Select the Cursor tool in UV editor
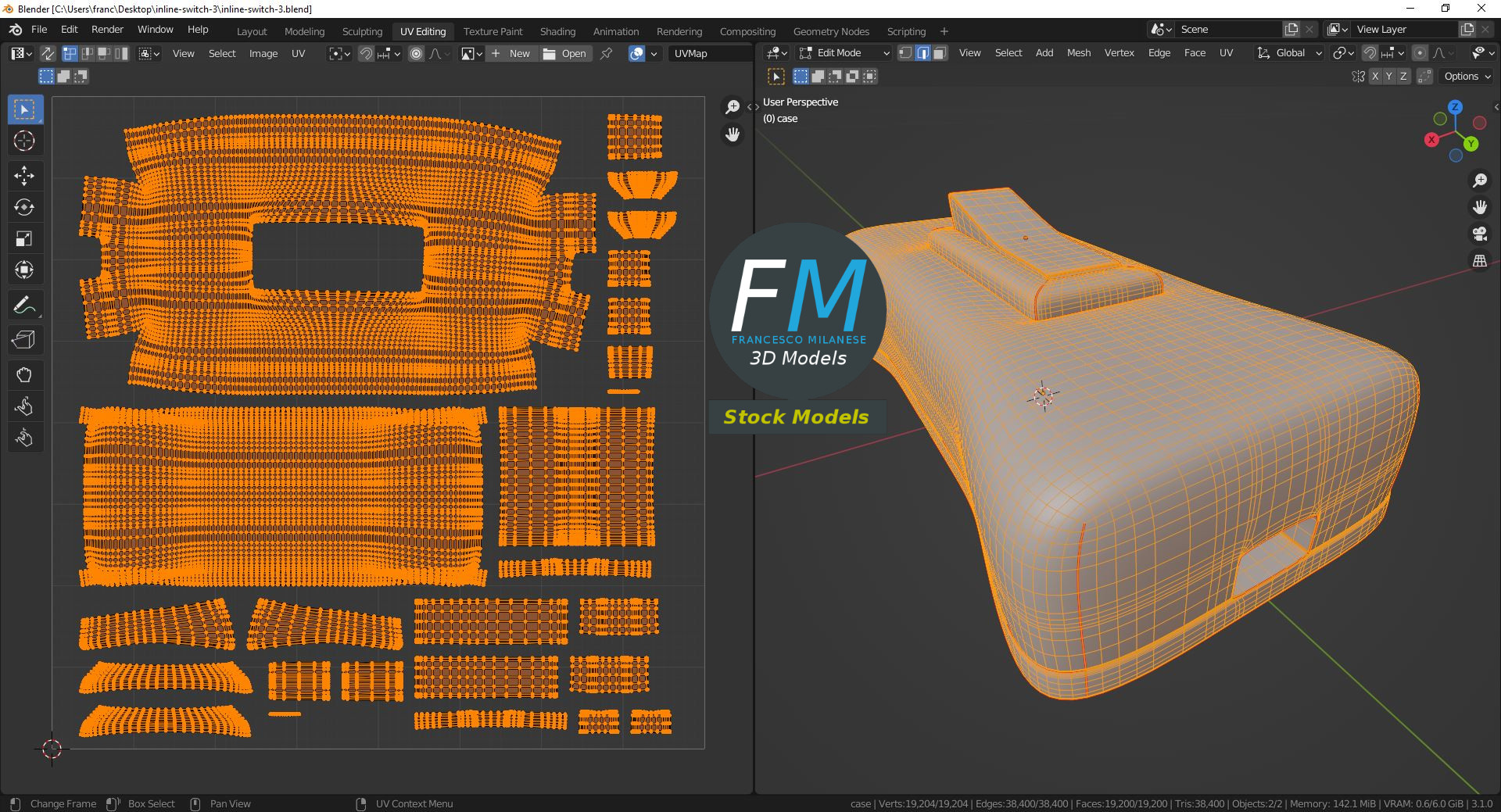Viewport: 1501px width, 812px height. [x=24, y=141]
